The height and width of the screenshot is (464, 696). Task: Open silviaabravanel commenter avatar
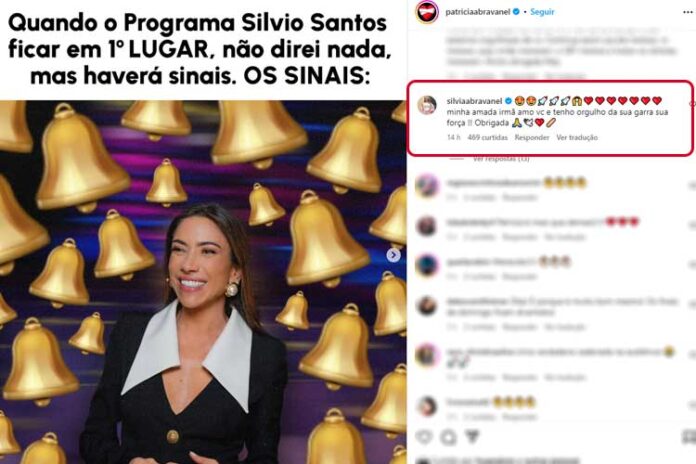click(427, 105)
